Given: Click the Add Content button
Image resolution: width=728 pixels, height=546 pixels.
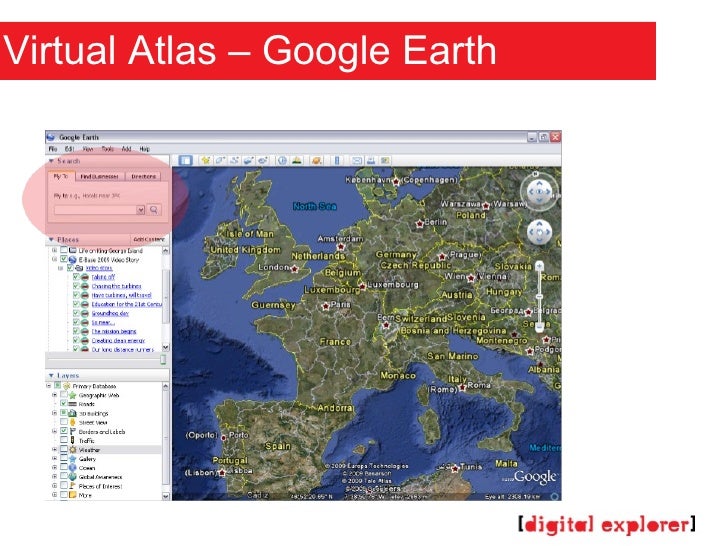Looking at the screenshot, I should coord(149,240).
